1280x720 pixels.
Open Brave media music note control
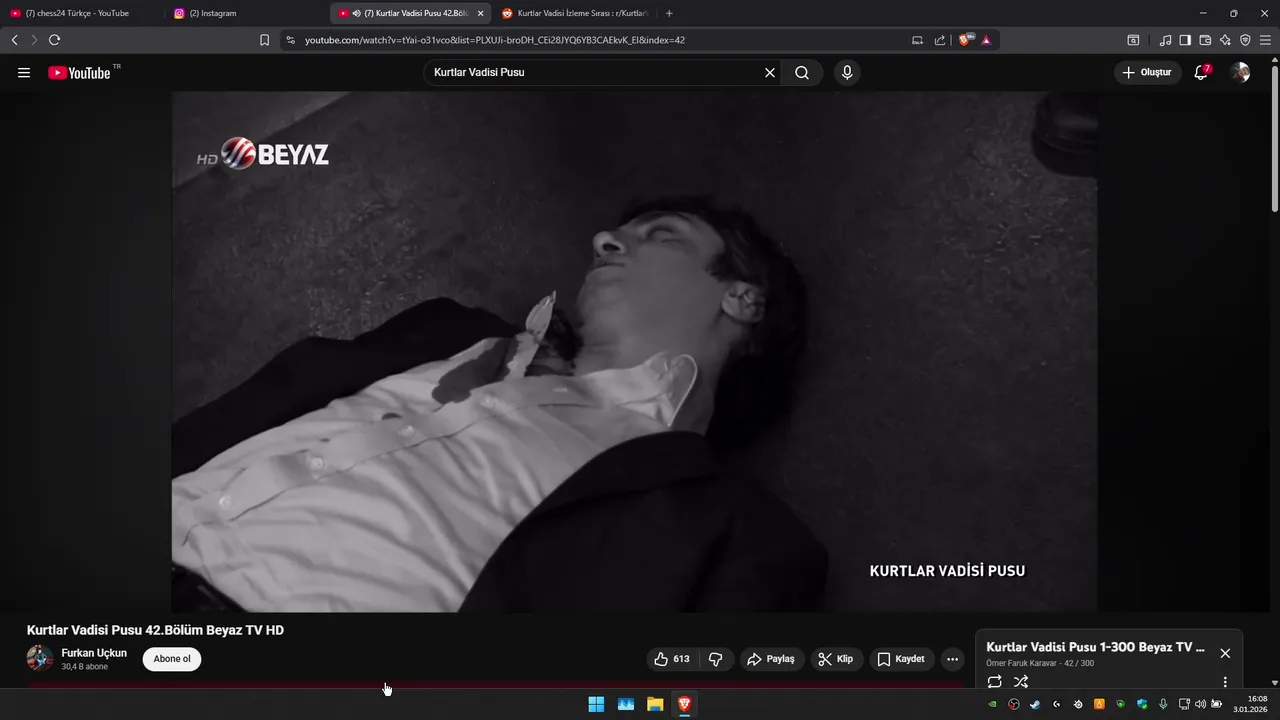[1165, 40]
